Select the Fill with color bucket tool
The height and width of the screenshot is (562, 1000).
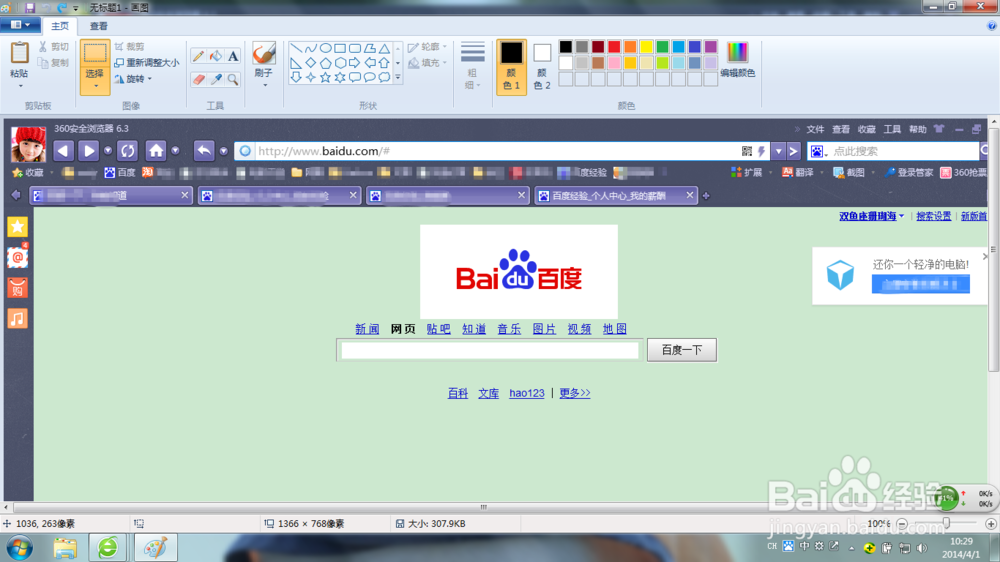pyautogui.click(x=216, y=56)
